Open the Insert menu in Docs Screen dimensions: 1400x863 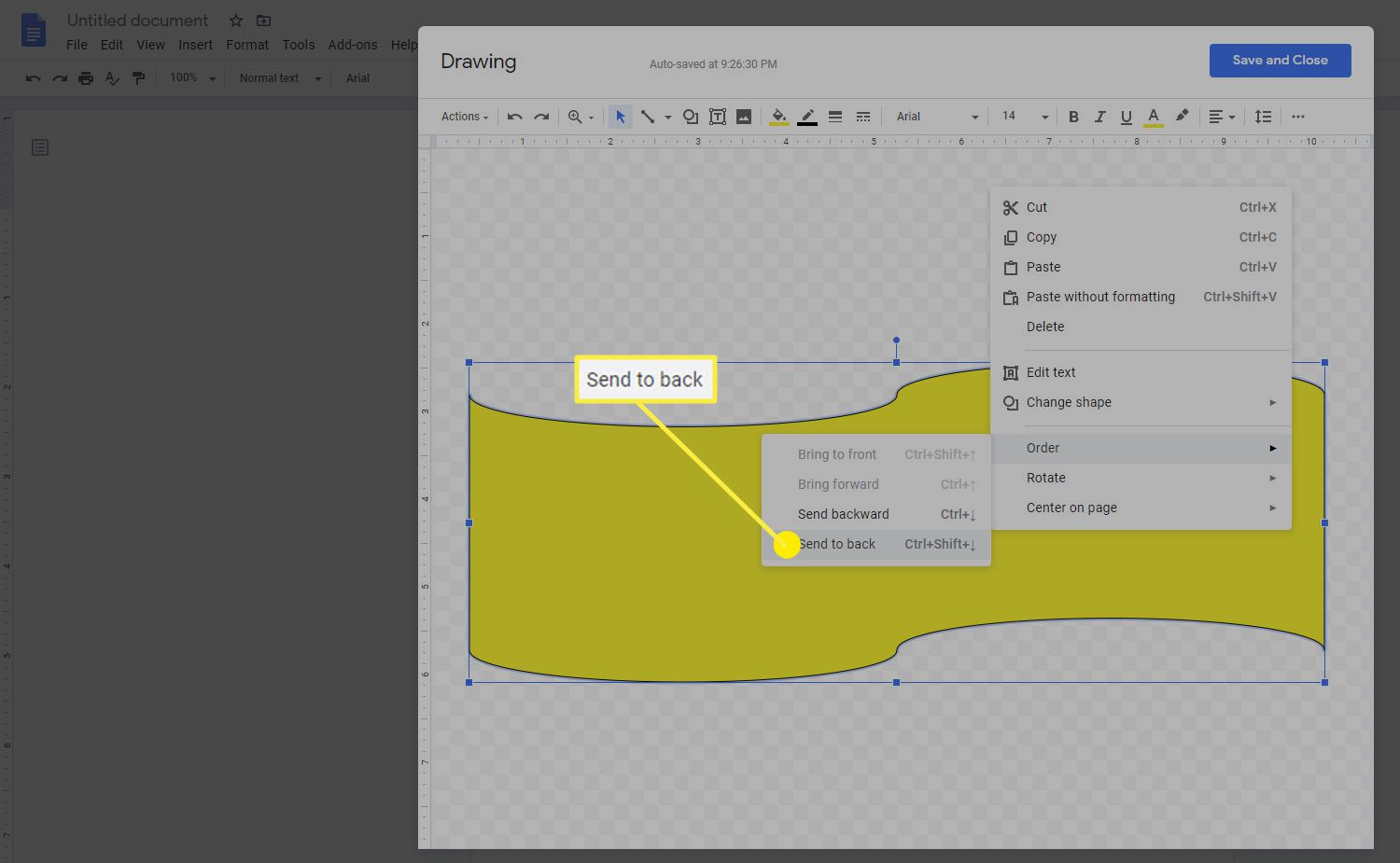coord(195,45)
